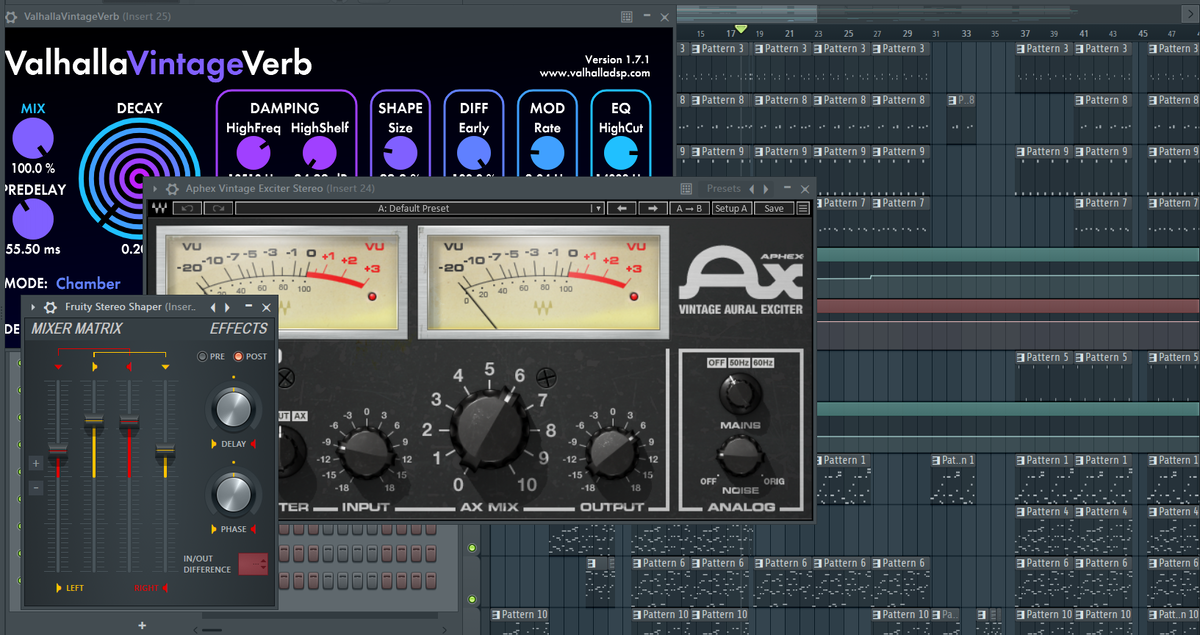
Task: Click grid icon in Aphex title bar
Action: [687, 188]
